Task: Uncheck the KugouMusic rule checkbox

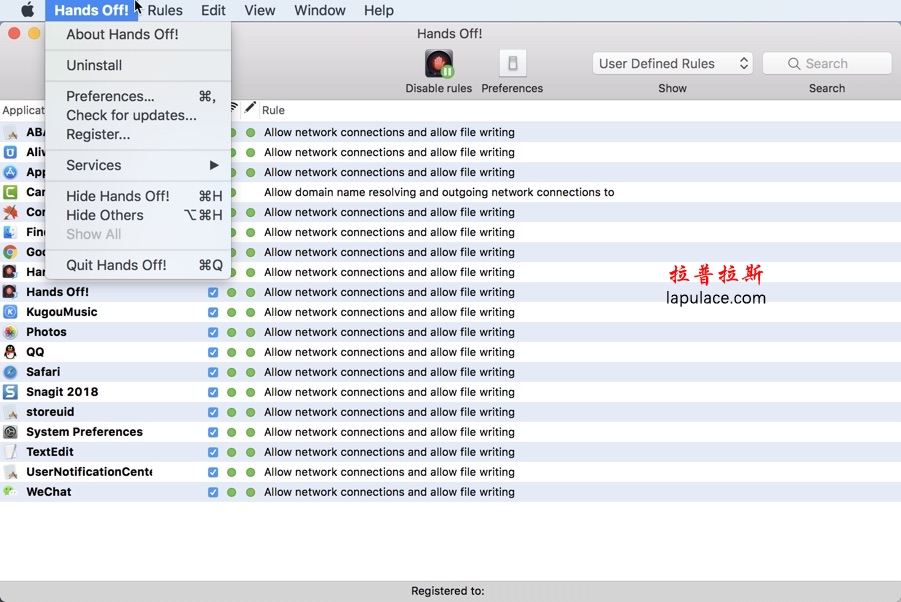Action: (x=213, y=312)
